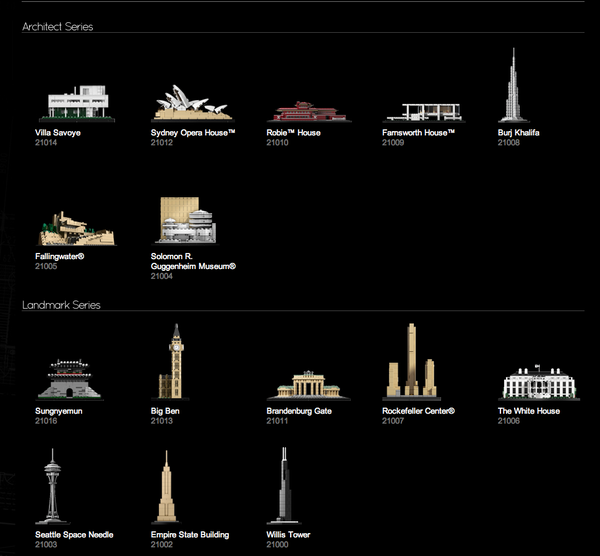Image resolution: width=600 pixels, height=556 pixels.
Task: Click the Robie House title link
Action: tap(293, 133)
